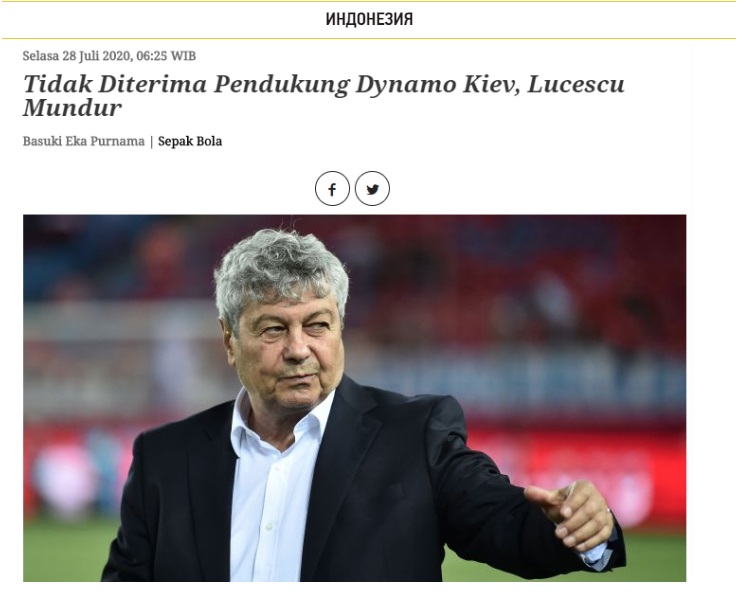The image size is (749, 604).
Task: Share the article via Twitter bird icon
Action: click(373, 189)
